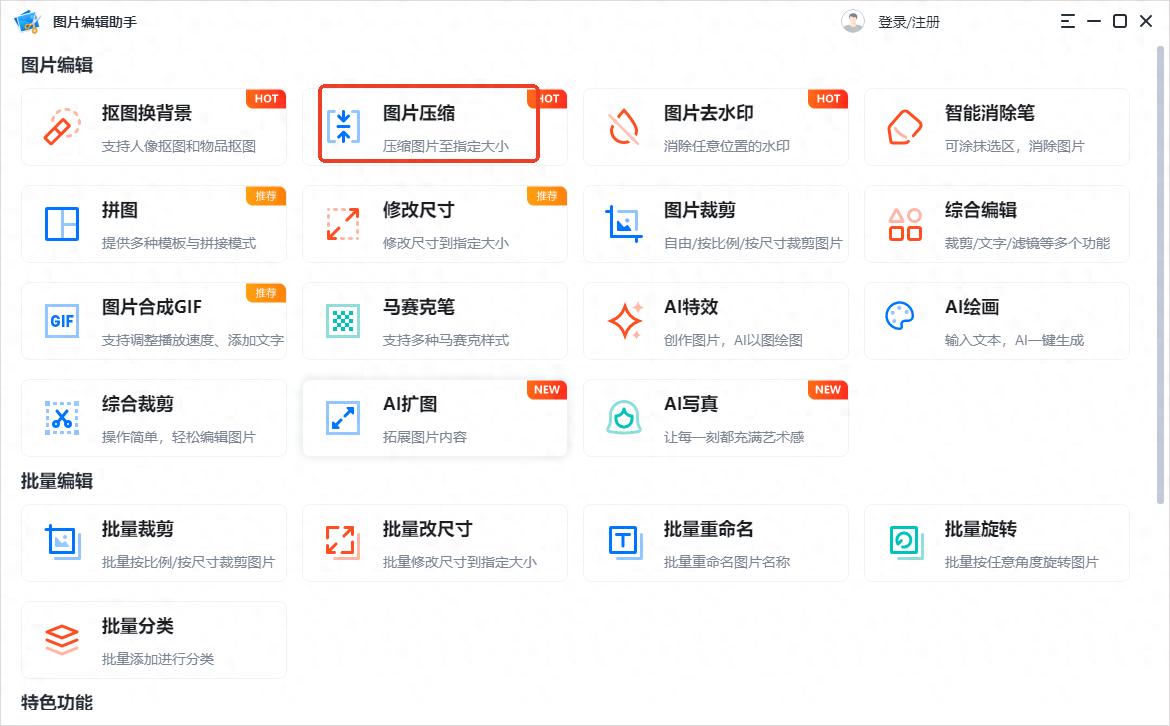Click the 抠图换背景 eraser icon
The height and width of the screenshot is (726, 1170).
[x=62, y=127]
